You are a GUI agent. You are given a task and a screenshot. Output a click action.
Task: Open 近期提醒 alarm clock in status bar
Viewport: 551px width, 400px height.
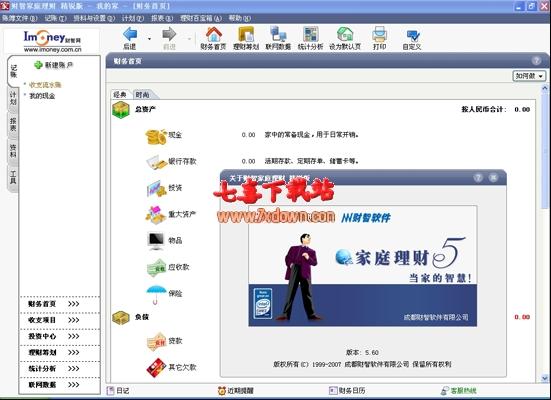[235, 391]
